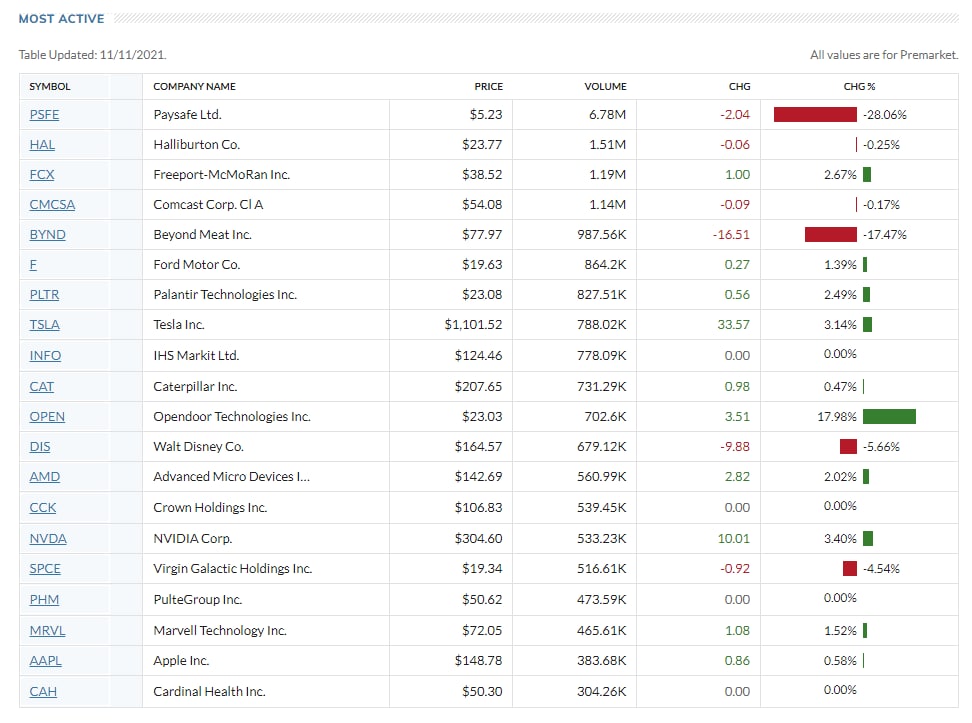Click the red bar for Virgin Galactic -4.54%
The width and height of the screenshot is (972, 723).
[x=850, y=569]
